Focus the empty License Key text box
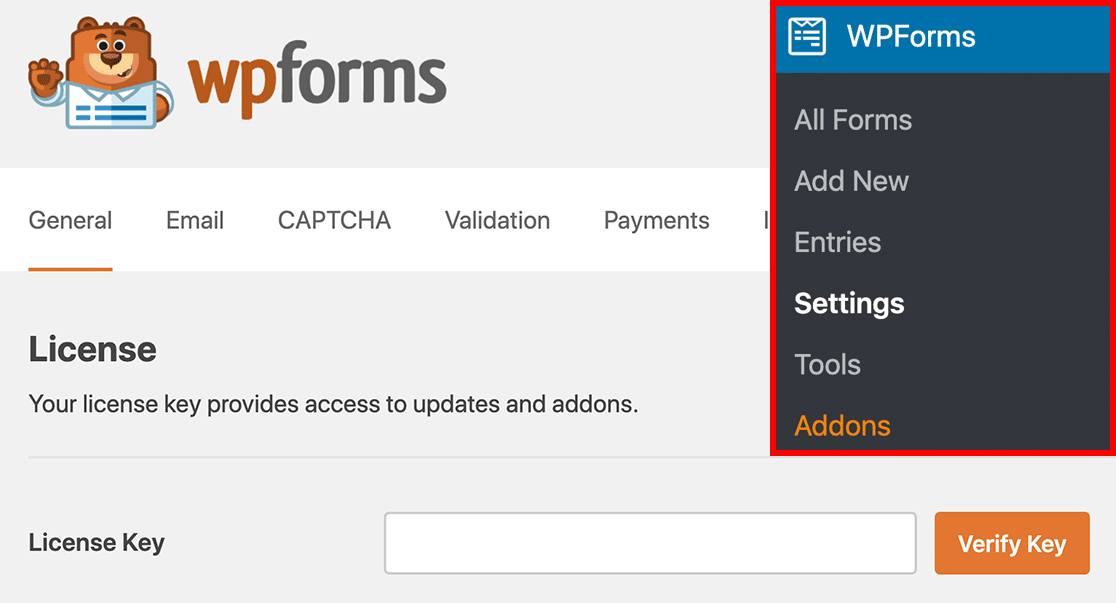 coord(650,543)
